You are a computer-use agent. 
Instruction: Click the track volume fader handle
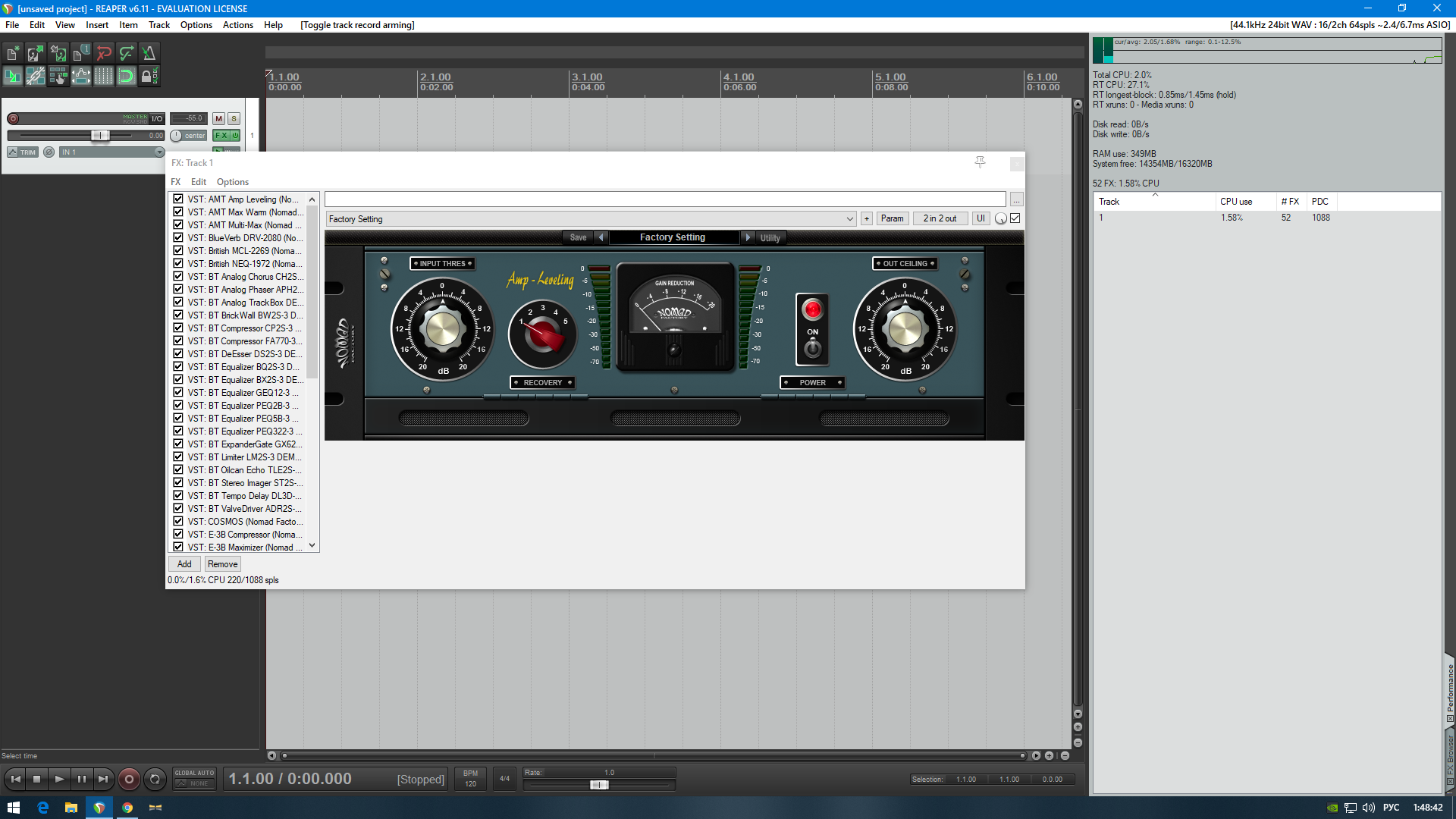pyautogui.click(x=99, y=135)
